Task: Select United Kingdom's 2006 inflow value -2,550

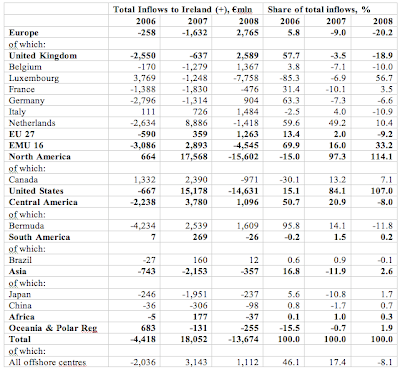Action: click(x=143, y=55)
